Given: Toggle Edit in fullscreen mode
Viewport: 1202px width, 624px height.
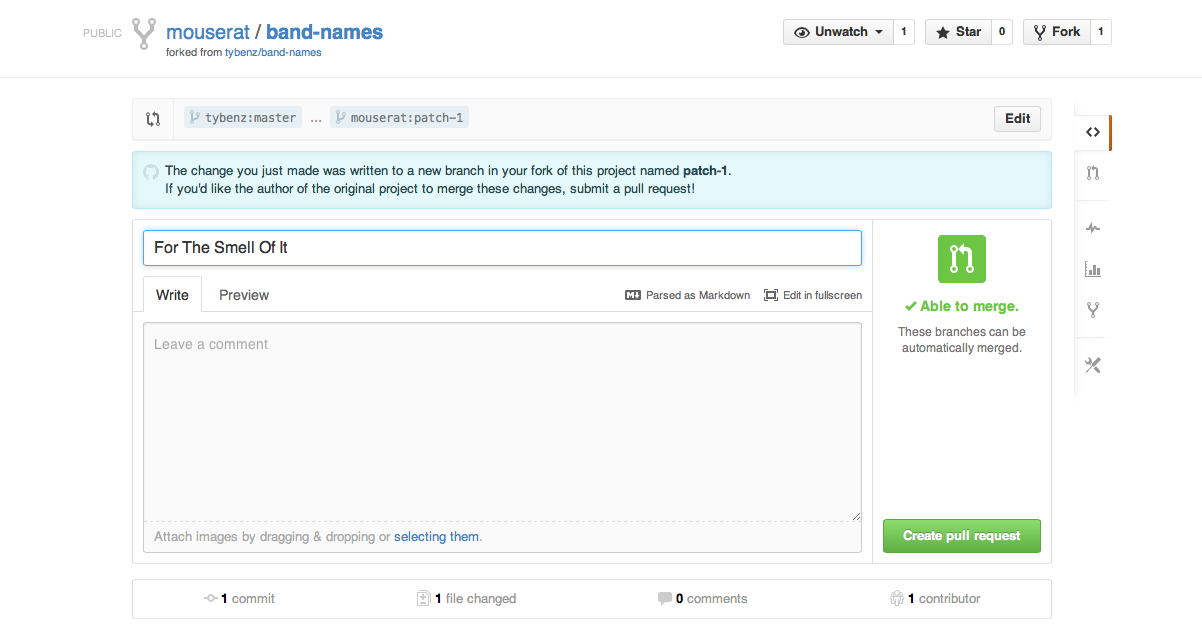Looking at the screenshot, I should [813, 295].
